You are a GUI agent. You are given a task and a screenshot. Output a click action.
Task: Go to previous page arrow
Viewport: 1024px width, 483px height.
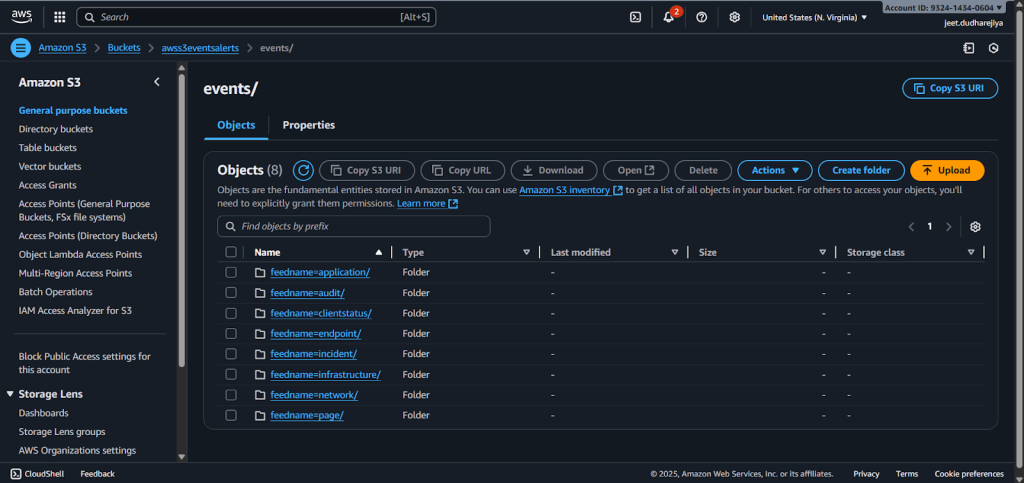(x=911, y=226)
